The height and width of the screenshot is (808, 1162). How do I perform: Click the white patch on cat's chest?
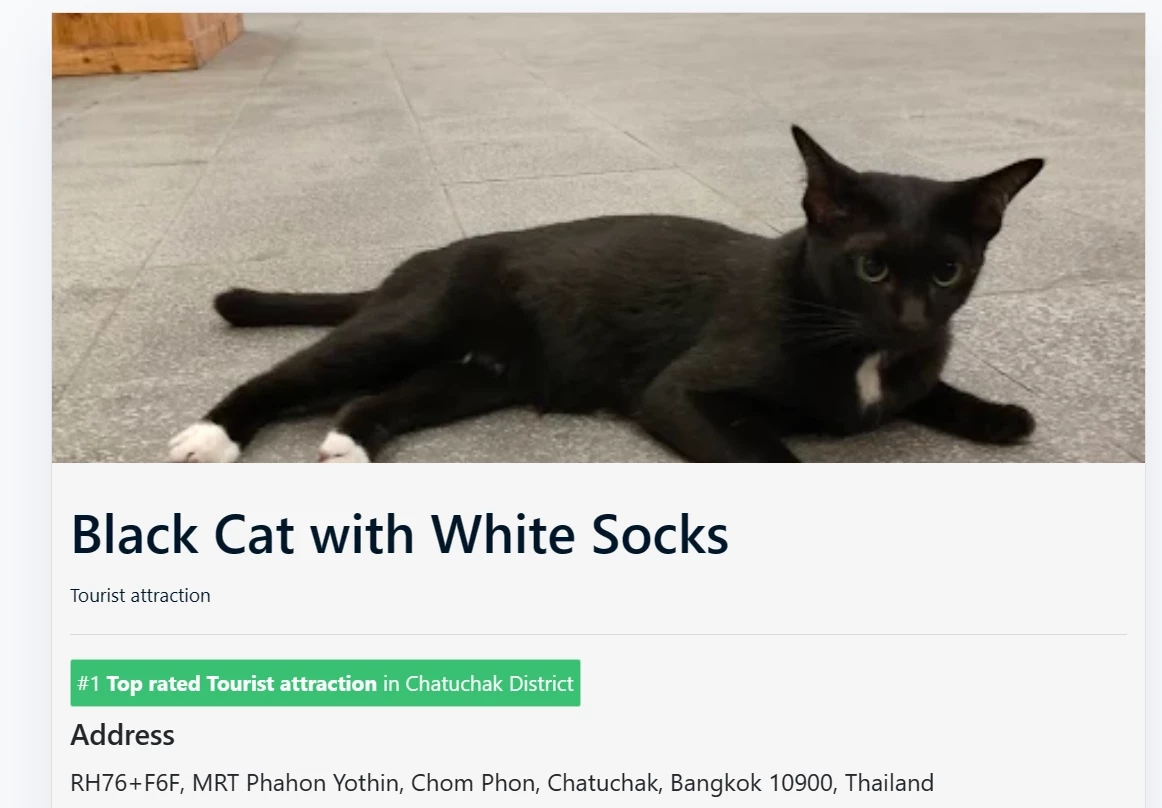pos(869,378)
